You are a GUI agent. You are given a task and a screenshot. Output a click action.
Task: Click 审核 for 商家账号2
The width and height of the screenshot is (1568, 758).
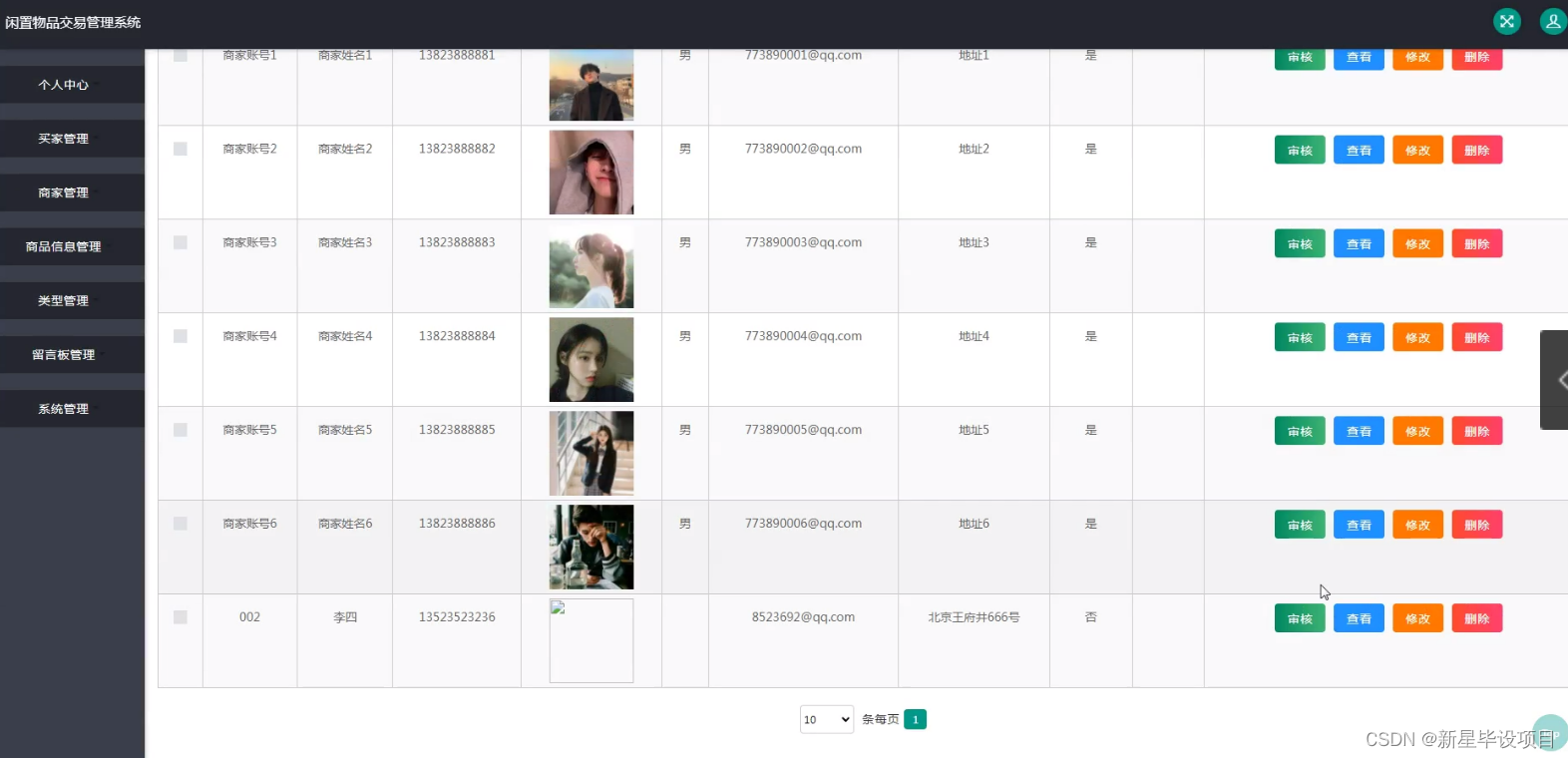click(x=1300, y=151)
